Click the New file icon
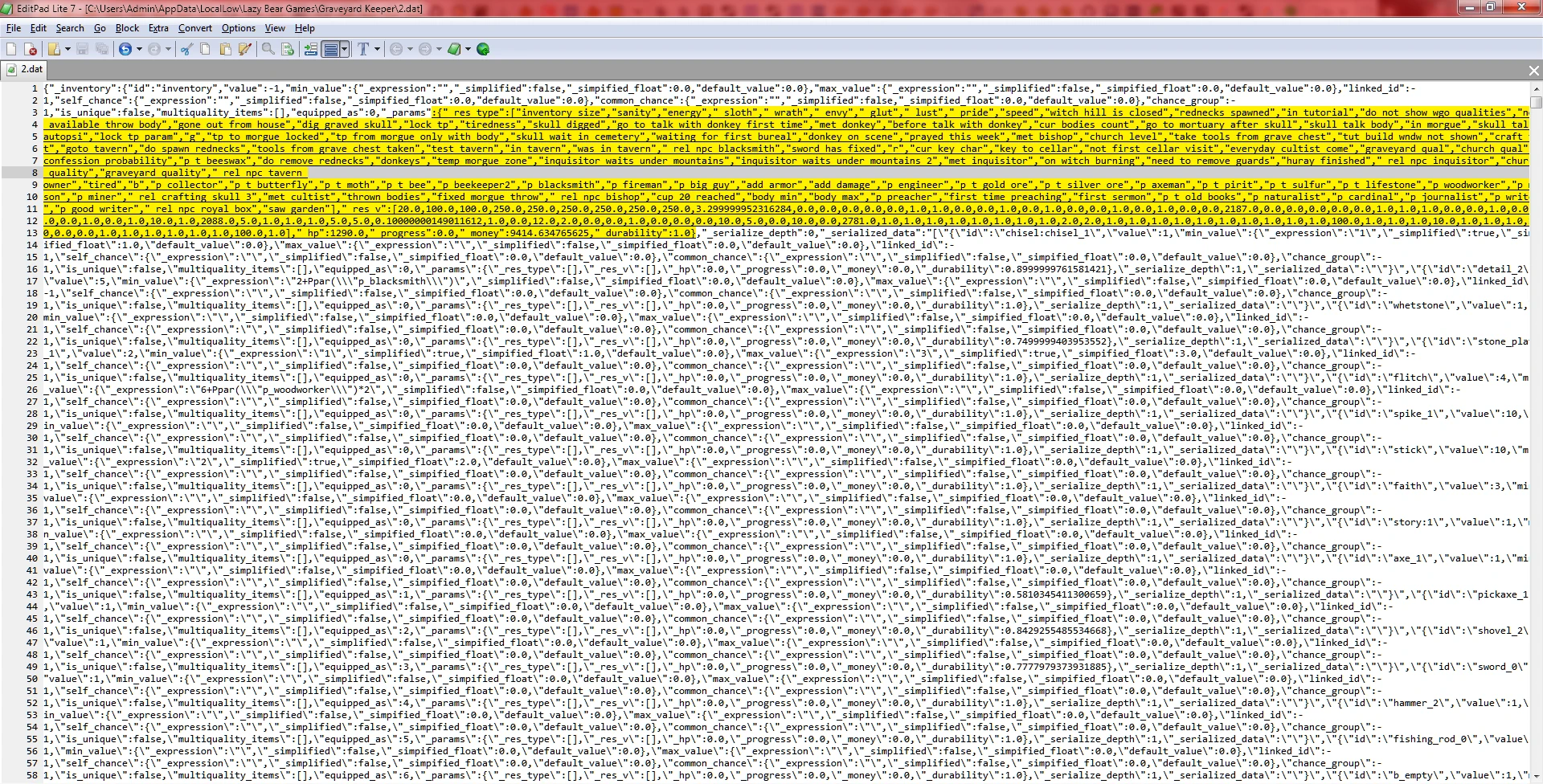This screenshot has height=784, width=1543. click(11, 49)
